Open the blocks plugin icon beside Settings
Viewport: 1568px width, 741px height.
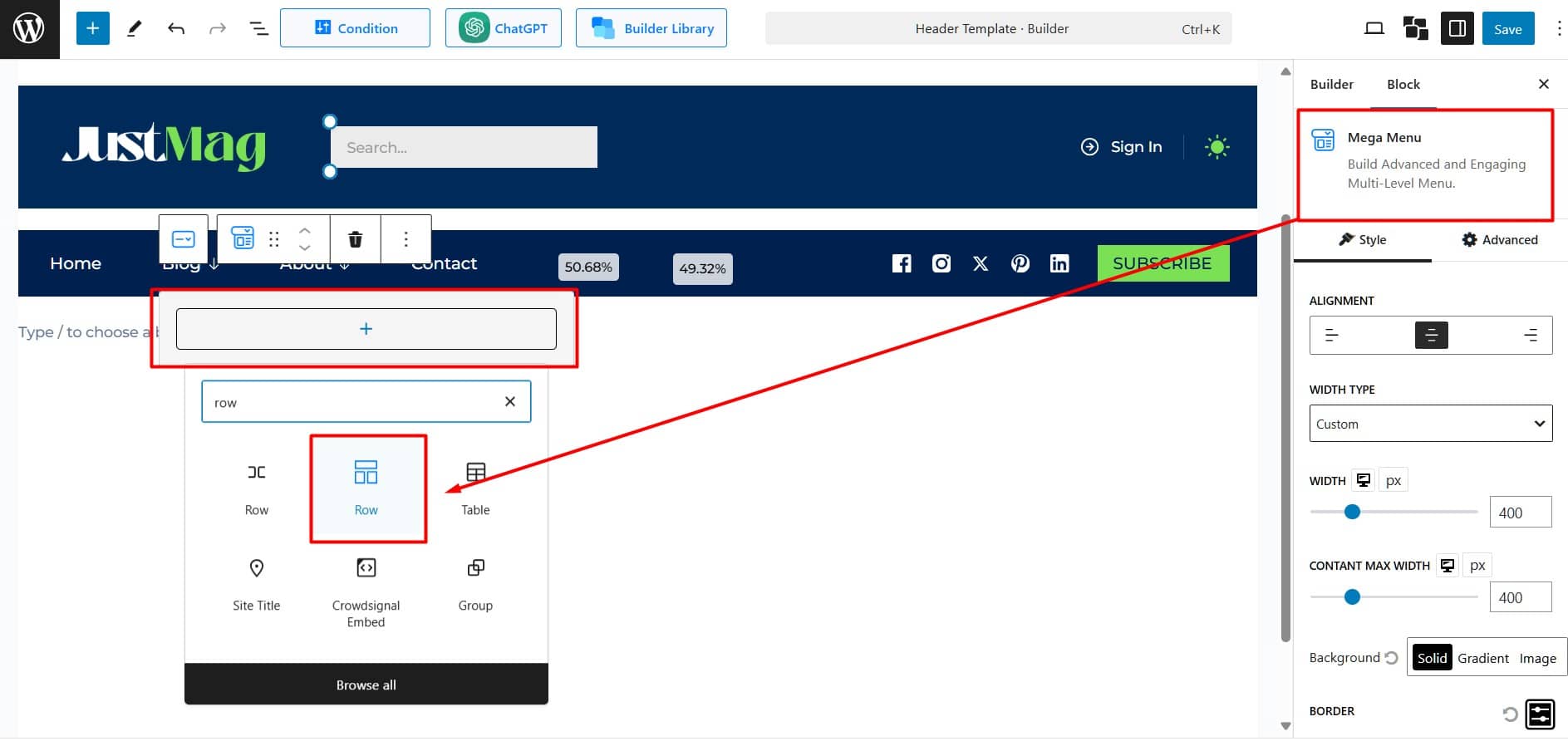(x=1416, y=29)
